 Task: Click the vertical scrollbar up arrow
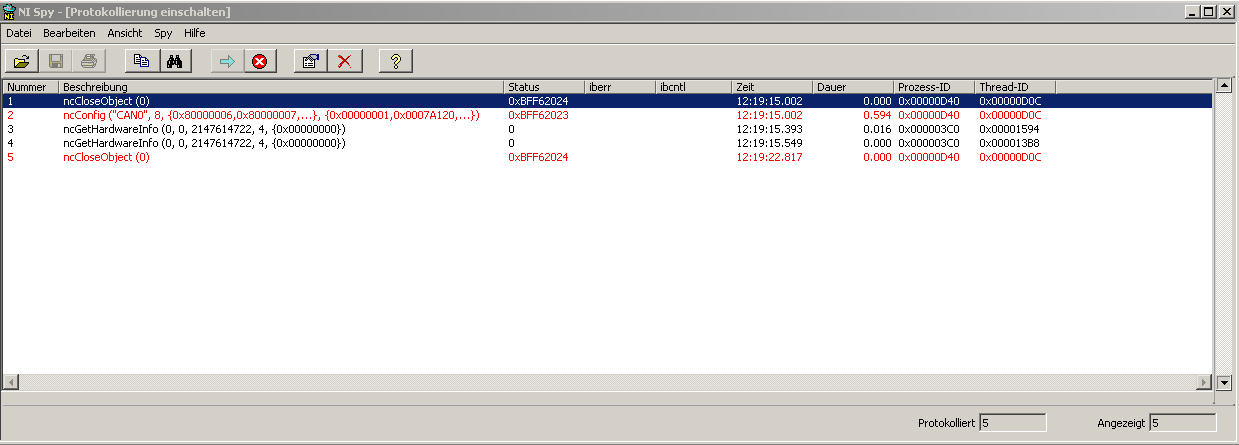[1224, 87]
